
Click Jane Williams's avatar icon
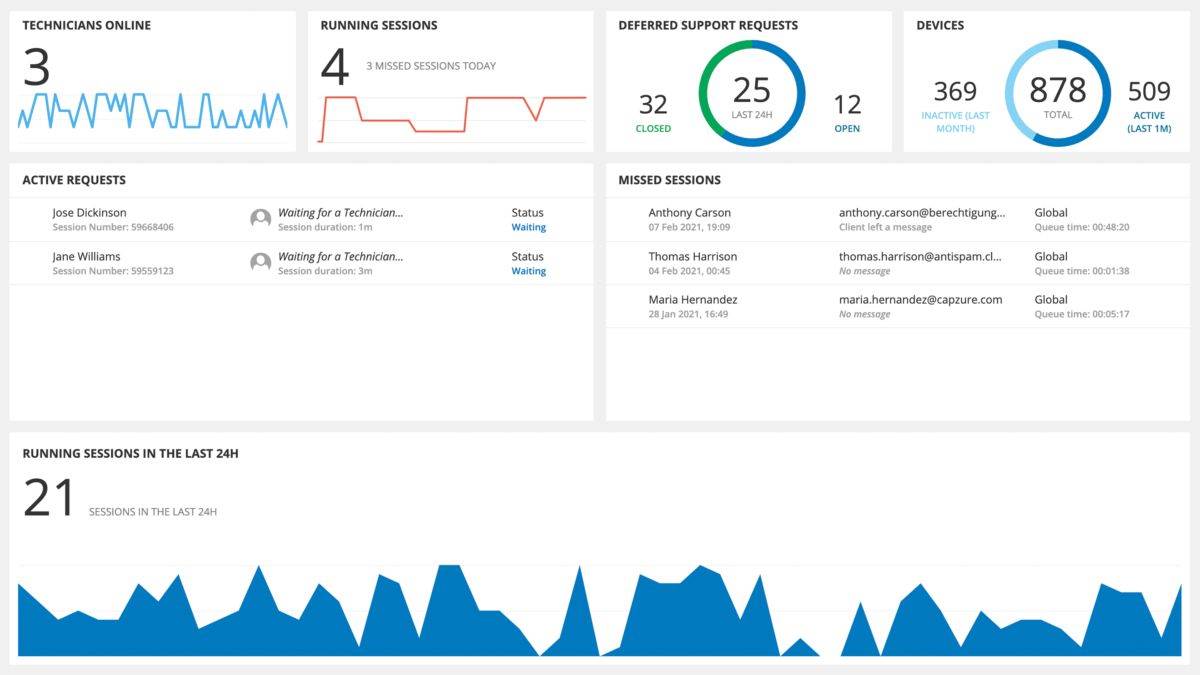260,262
